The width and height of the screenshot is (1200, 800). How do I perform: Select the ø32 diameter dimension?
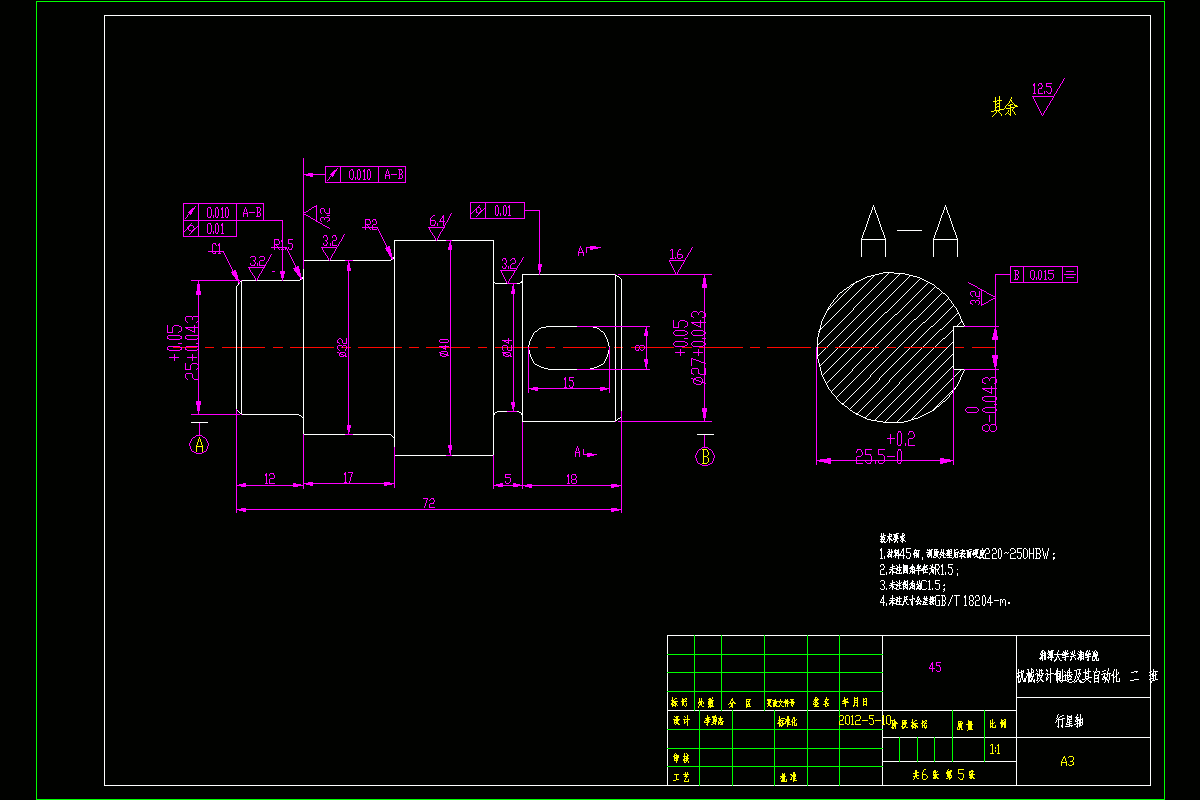click(x=342, y=348)
